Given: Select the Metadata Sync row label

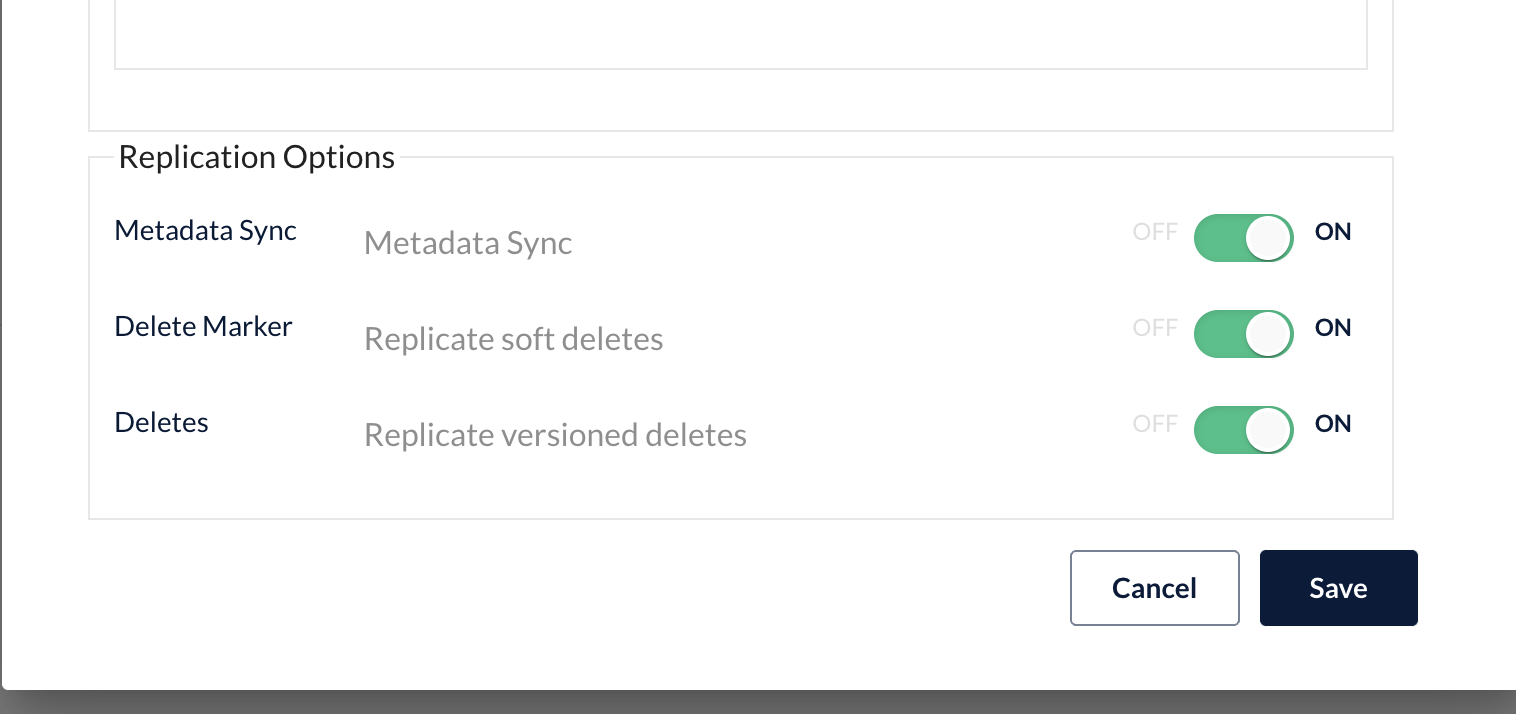Looking at the screenshot, I should (206, 231).
